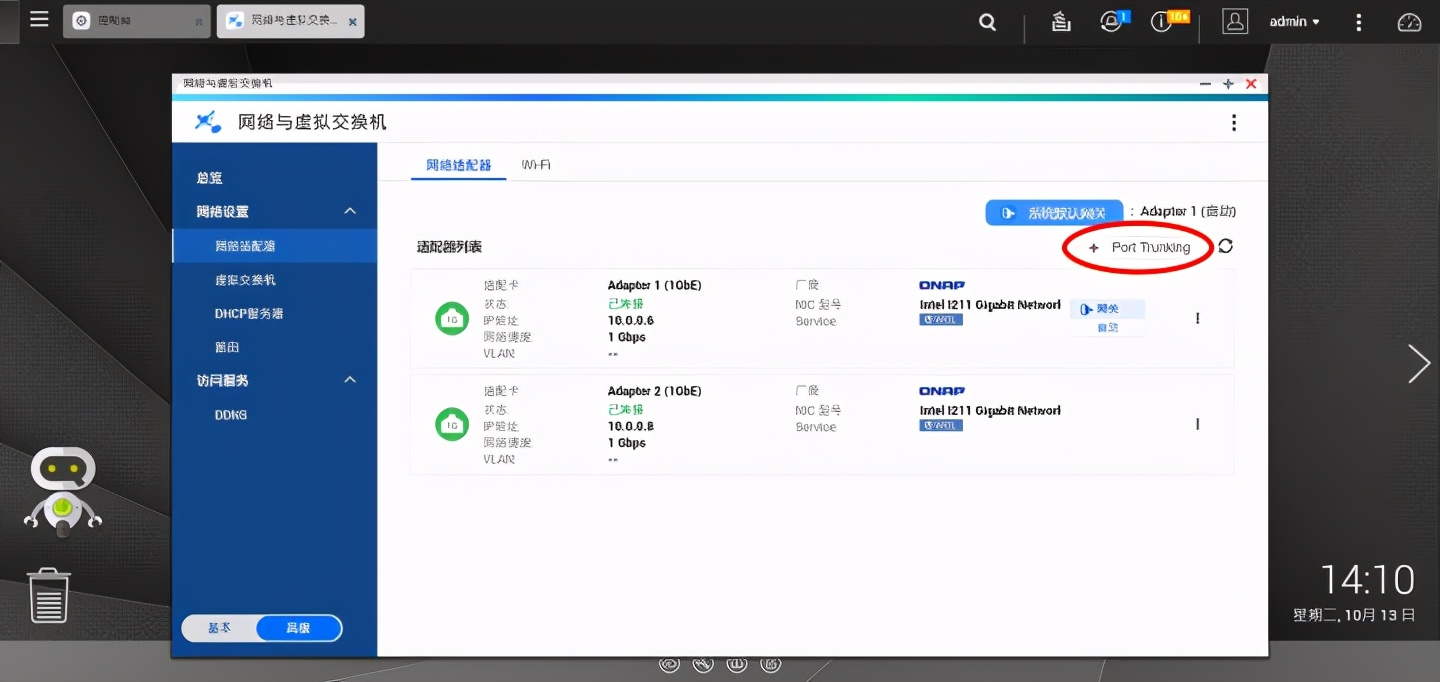Click the blue service tag under Adapter 2 NIC
Image resolution: width=1440 pixels, height=682 pixels.
point(941,425)
